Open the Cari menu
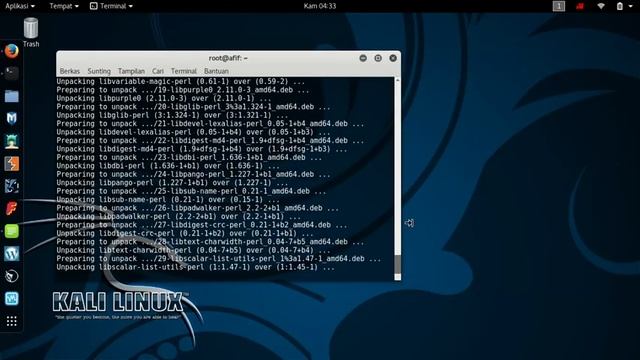The height and width of the screenshot is (360, 640). pos(158,71)
